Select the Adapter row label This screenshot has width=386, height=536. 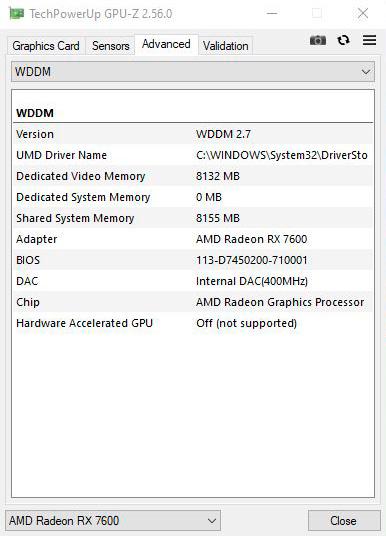(x=37, y=239)
